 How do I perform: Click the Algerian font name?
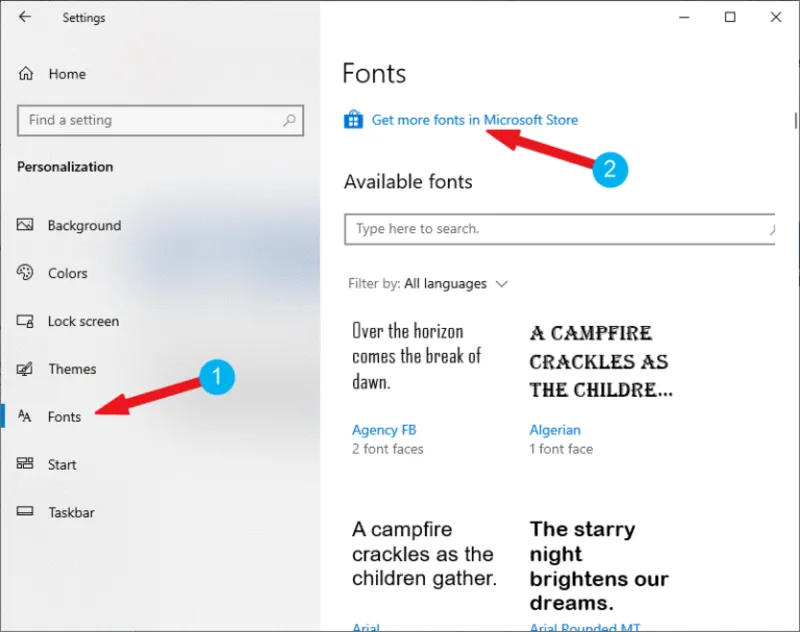point(555,430)
